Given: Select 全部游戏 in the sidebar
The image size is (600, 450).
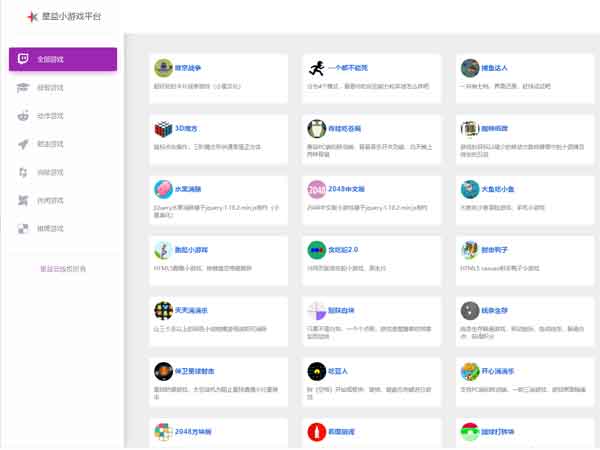Looking at the screenshot, I should coord(62,59).
